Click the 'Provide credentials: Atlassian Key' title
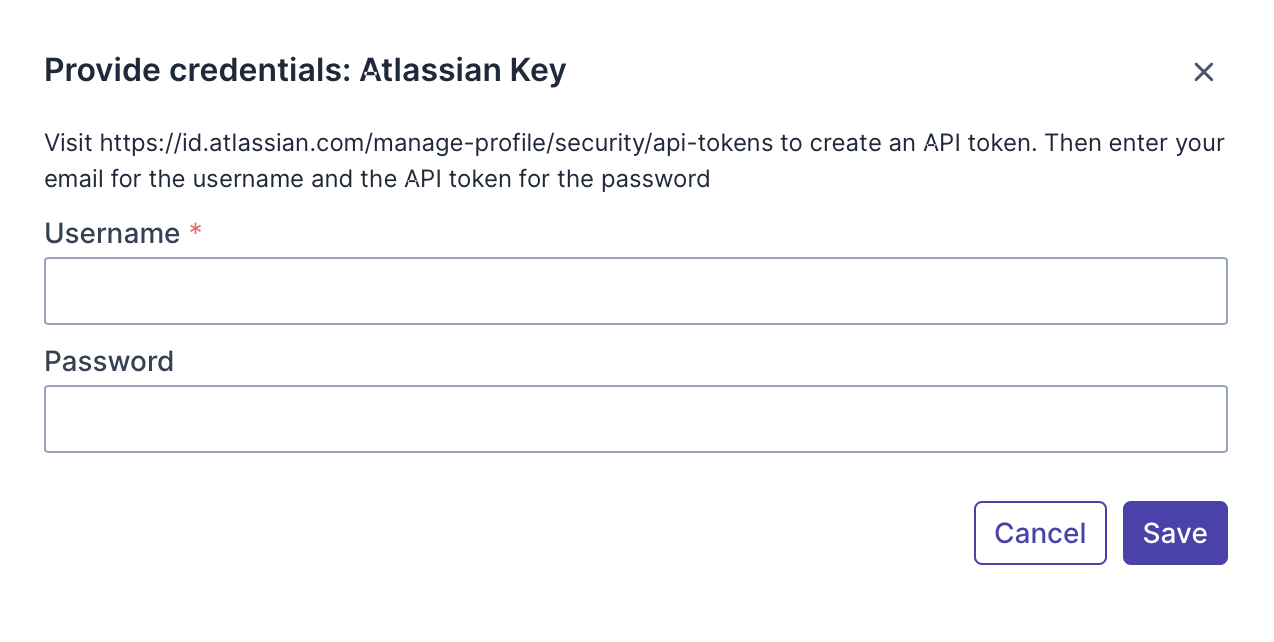Screen dimensions: 1274x642 click(305, 71)
